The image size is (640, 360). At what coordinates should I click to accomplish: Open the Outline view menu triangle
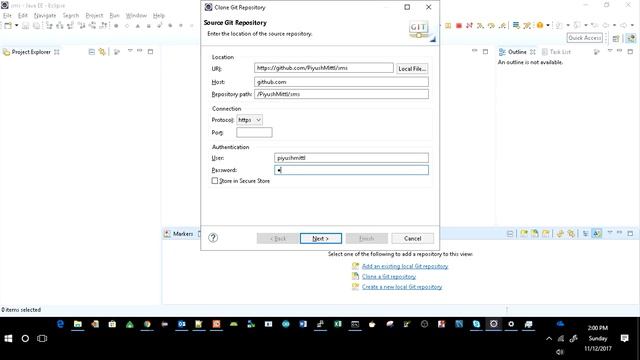pos(610,51)
